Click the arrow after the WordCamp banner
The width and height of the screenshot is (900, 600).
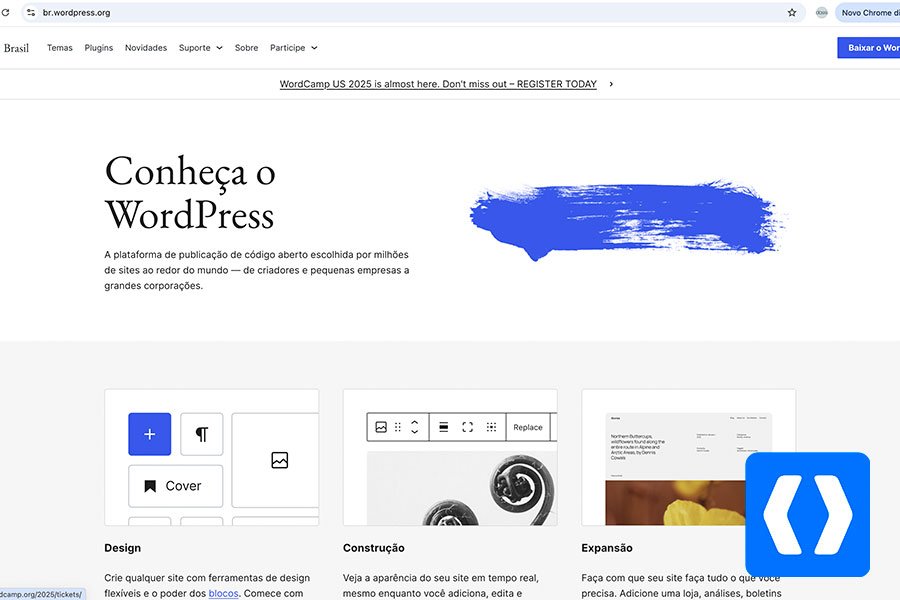[x=611, y=84]
